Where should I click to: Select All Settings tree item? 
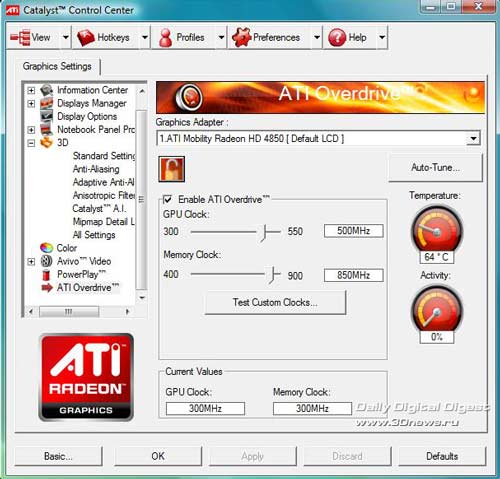[x=94, y=235]
